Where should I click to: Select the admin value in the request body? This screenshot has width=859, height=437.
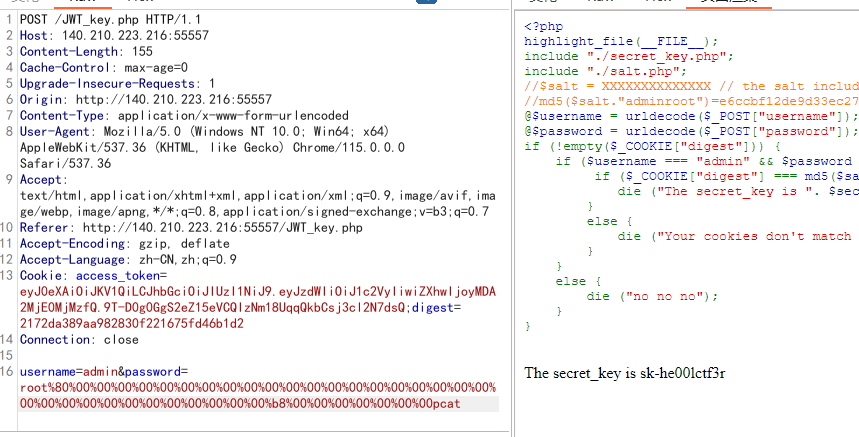coord(100,372)
